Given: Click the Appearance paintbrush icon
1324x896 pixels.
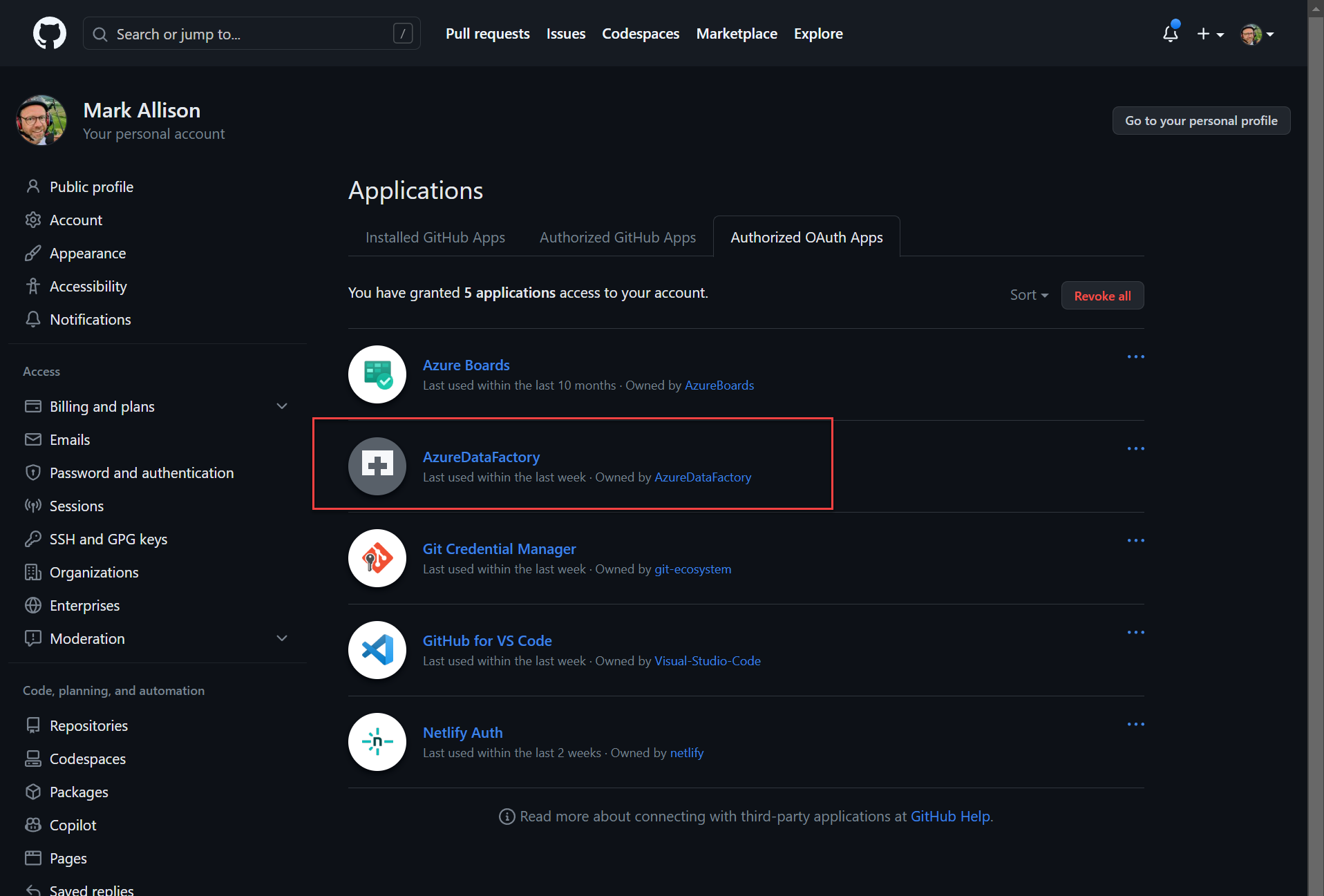Looking at the screenshot, I should 32,253.
